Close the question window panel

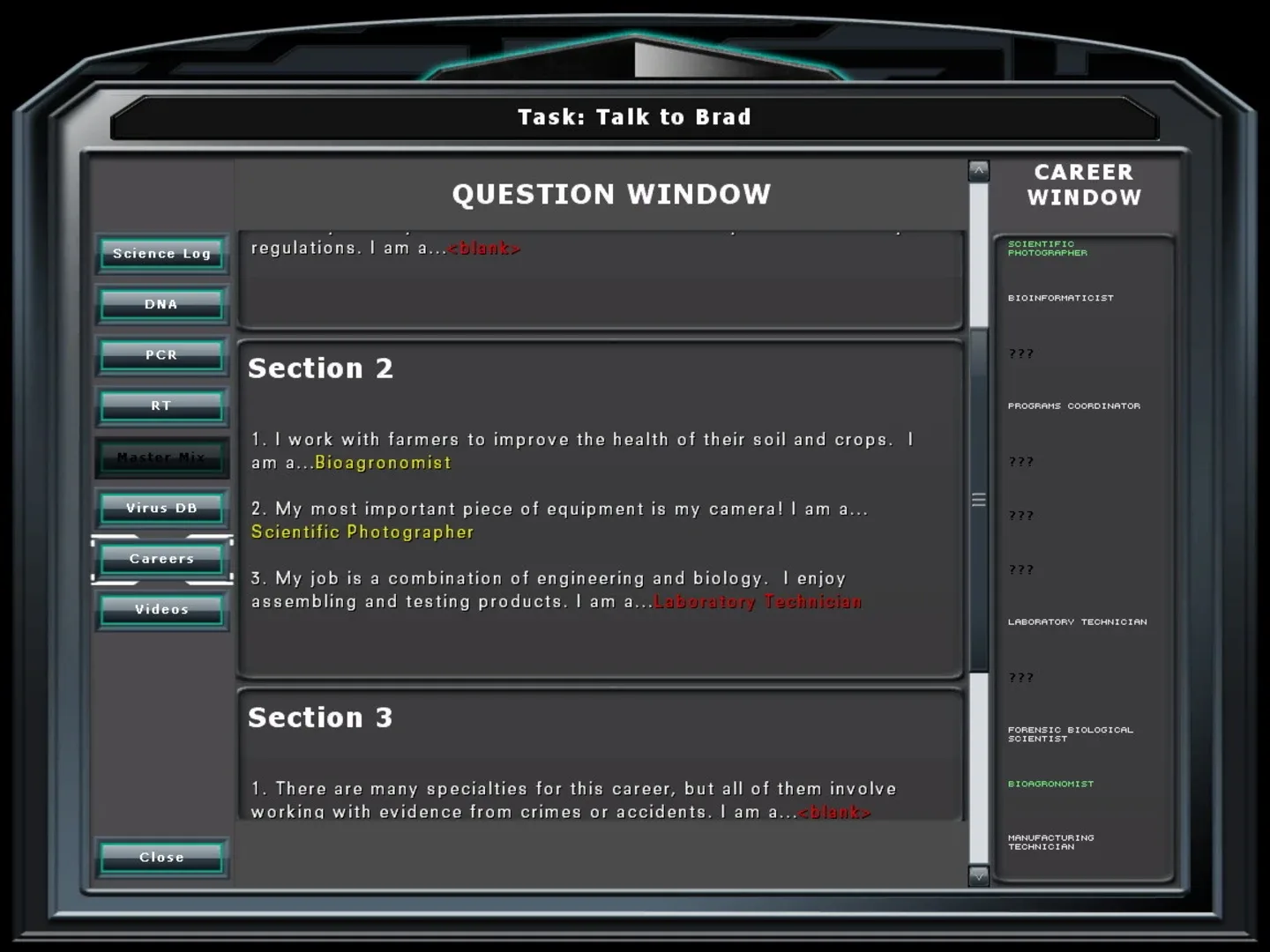coord(161,858)
